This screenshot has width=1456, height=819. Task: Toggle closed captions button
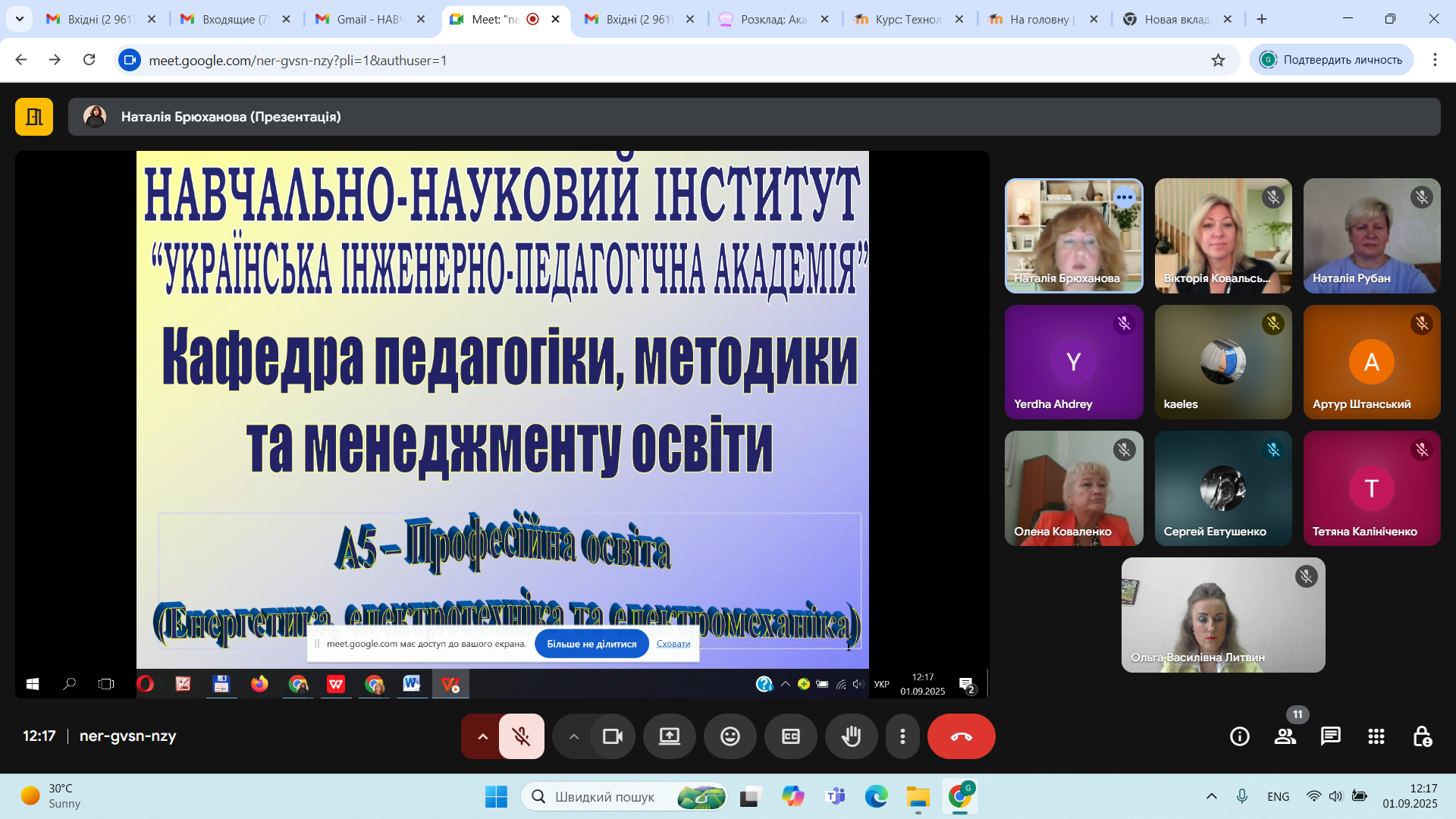tap(791, 736)
